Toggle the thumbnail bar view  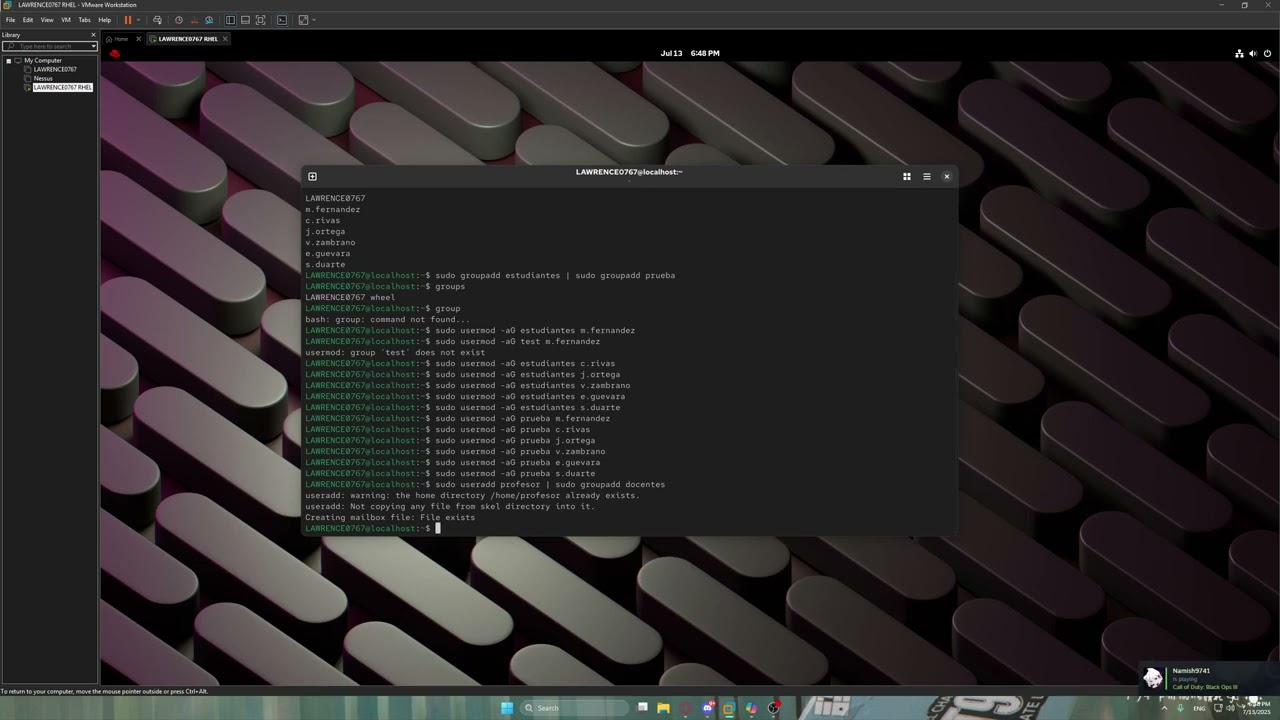245,20
